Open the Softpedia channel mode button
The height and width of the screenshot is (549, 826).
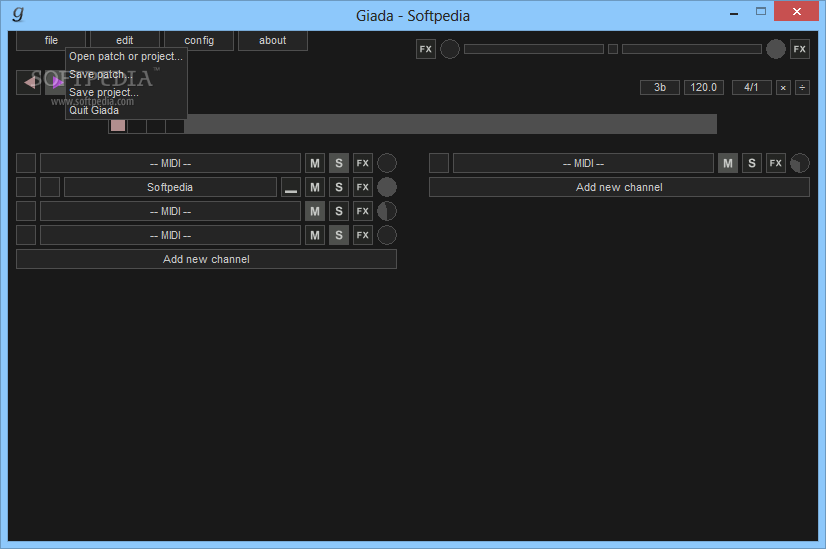click(x=291, y=187)
